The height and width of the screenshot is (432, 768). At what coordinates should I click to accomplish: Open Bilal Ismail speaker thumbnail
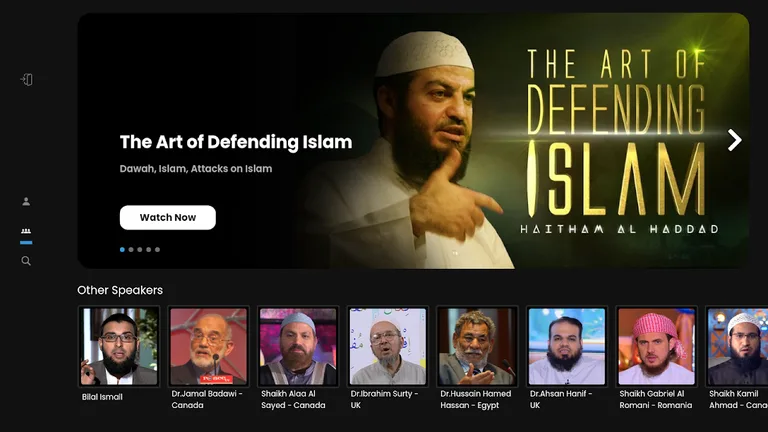coord(119,346)
